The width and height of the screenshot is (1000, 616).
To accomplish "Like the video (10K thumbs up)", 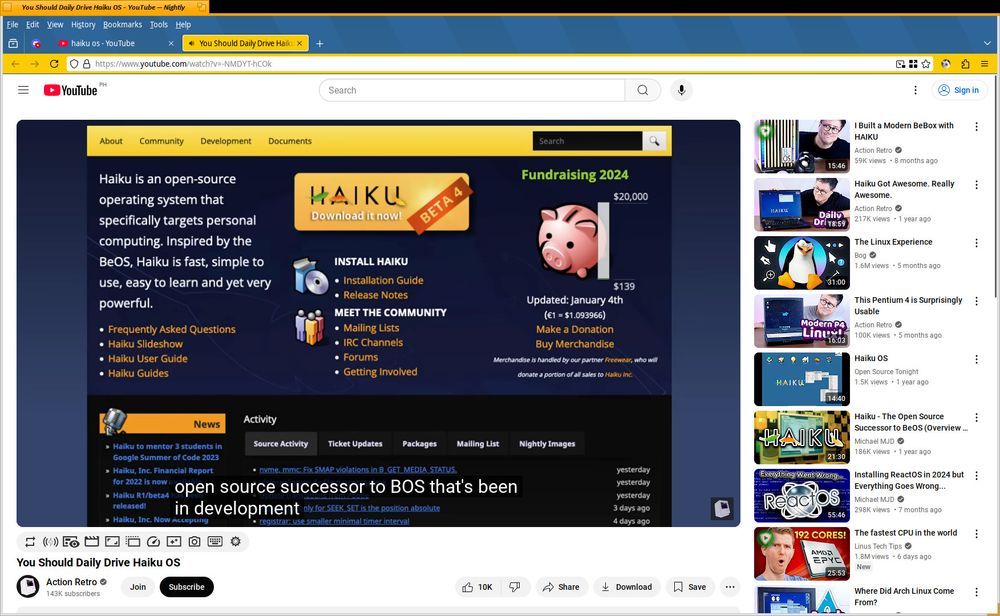I will [478, 587].
